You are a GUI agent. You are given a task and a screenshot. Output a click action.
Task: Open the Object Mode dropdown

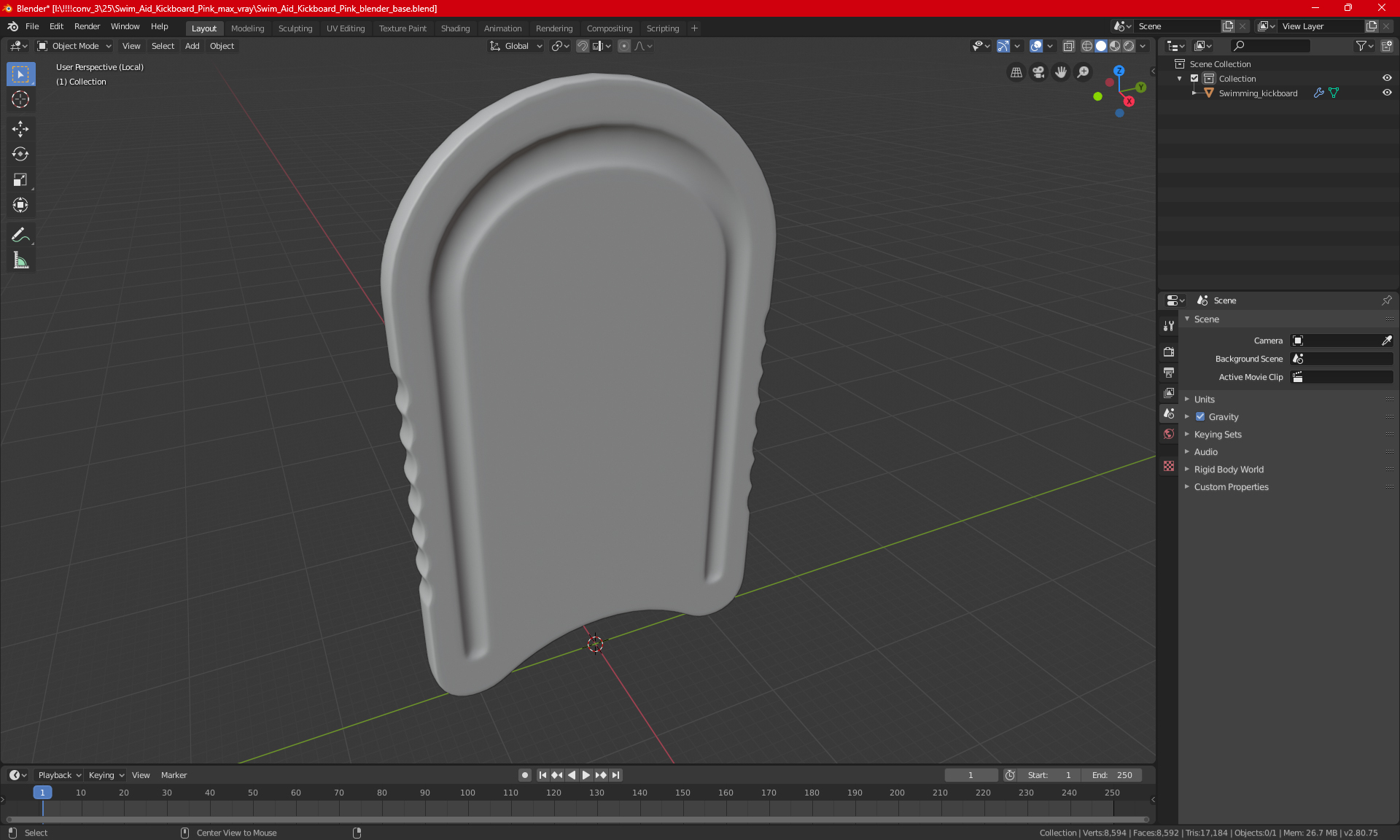pos(74,46)
